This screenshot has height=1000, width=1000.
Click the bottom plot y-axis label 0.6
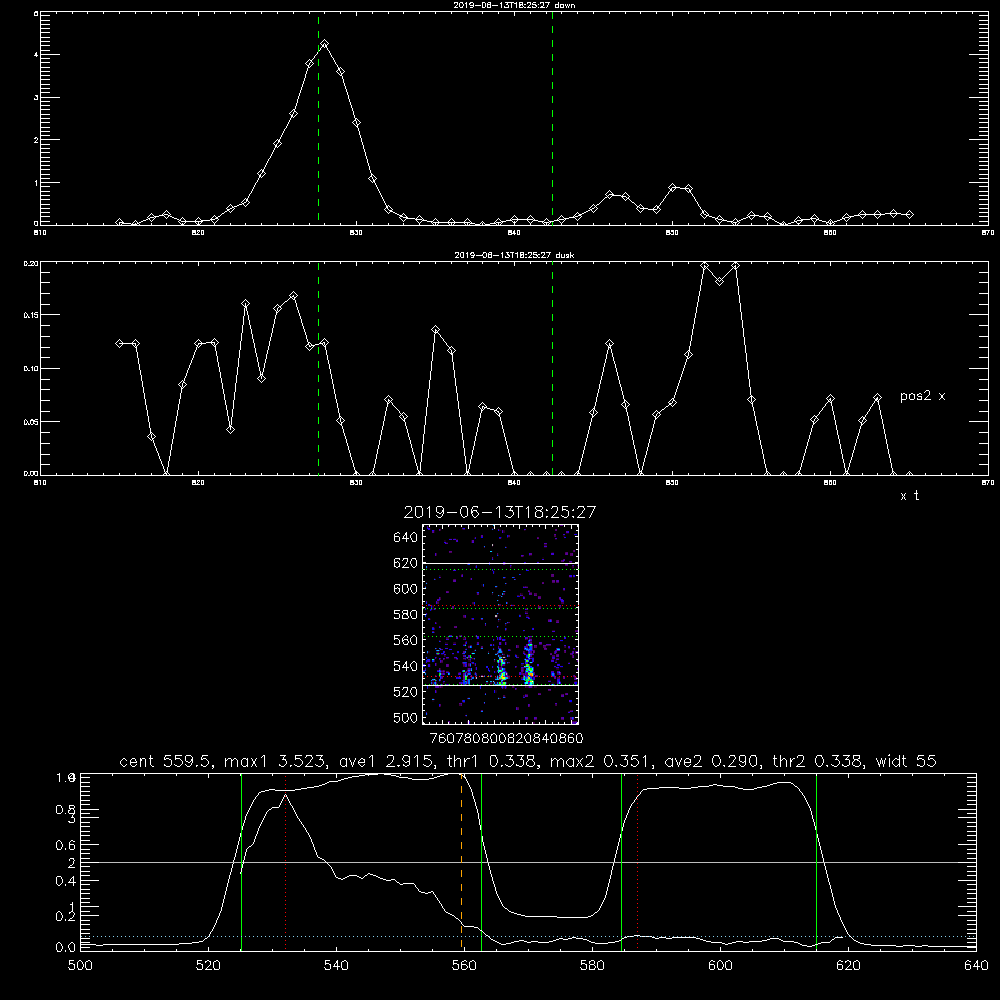tap(66, 845)
